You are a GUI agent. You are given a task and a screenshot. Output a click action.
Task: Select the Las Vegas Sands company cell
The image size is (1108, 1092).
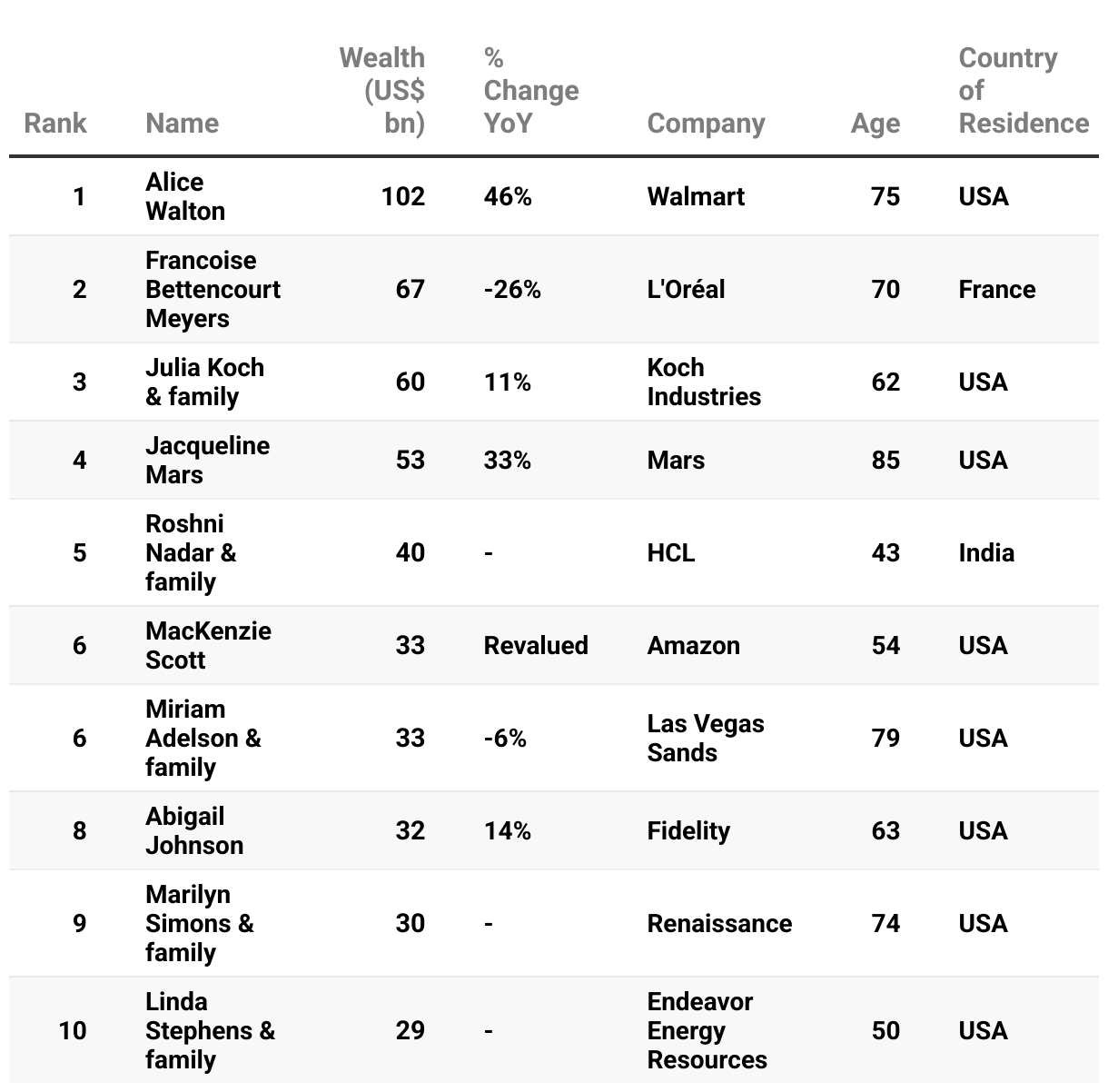[705, 738]
